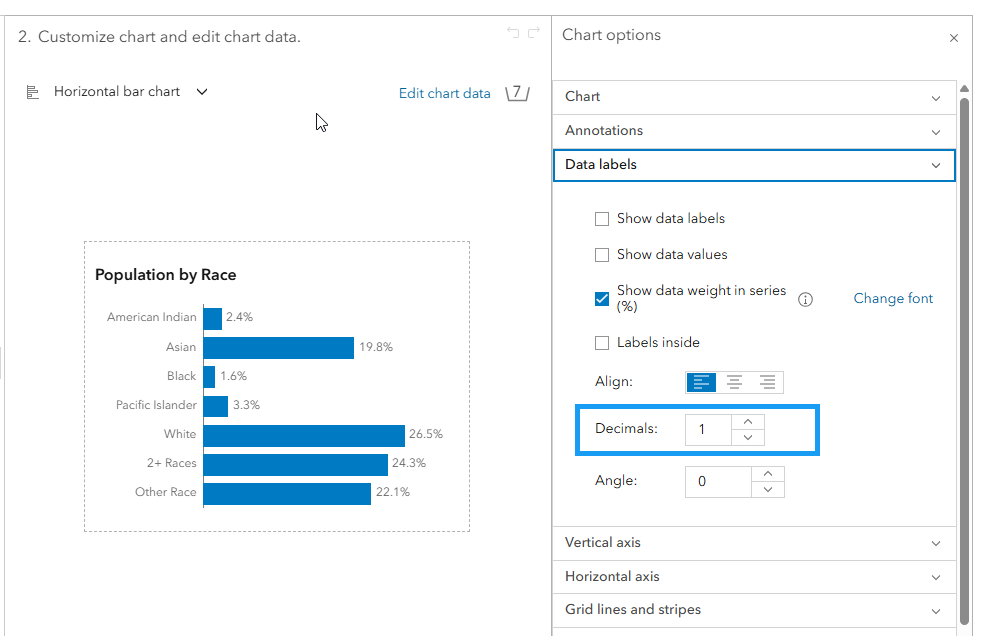The height and width of the screenshot is (636, 985).
Task: Expand the Vertical axis section
Action: (x=754, y=543)
